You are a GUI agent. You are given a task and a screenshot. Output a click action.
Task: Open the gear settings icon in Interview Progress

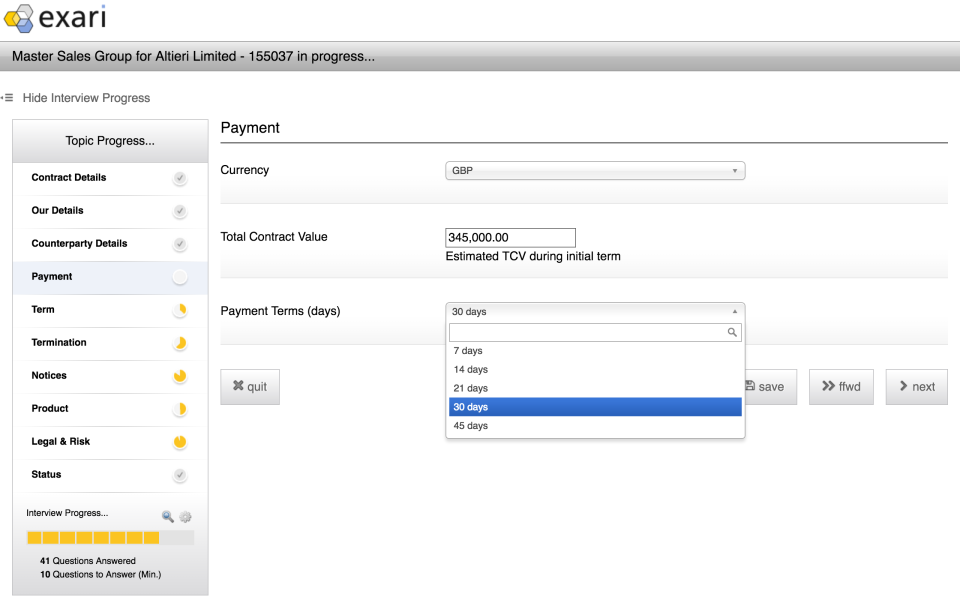(186, 517)
